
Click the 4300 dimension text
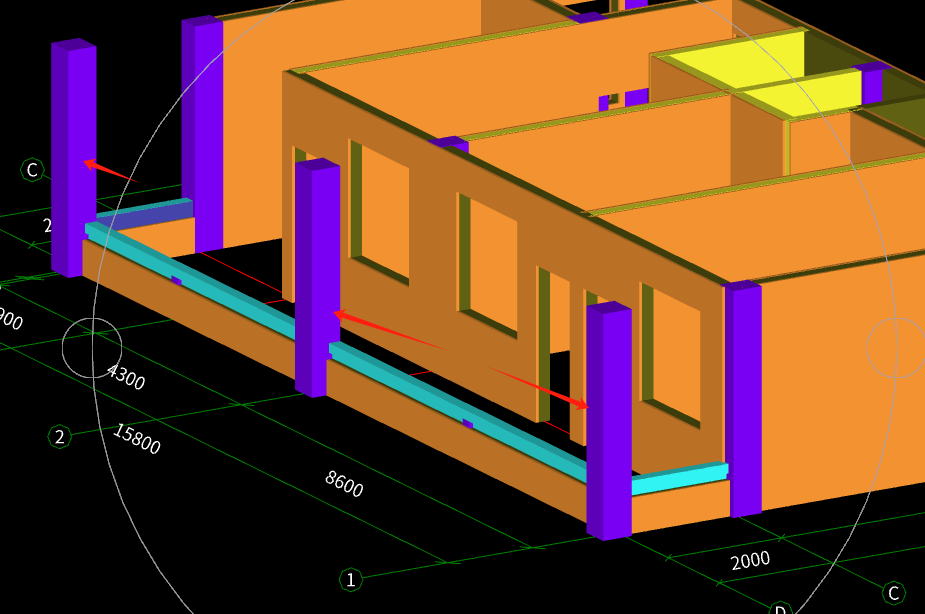126,377
